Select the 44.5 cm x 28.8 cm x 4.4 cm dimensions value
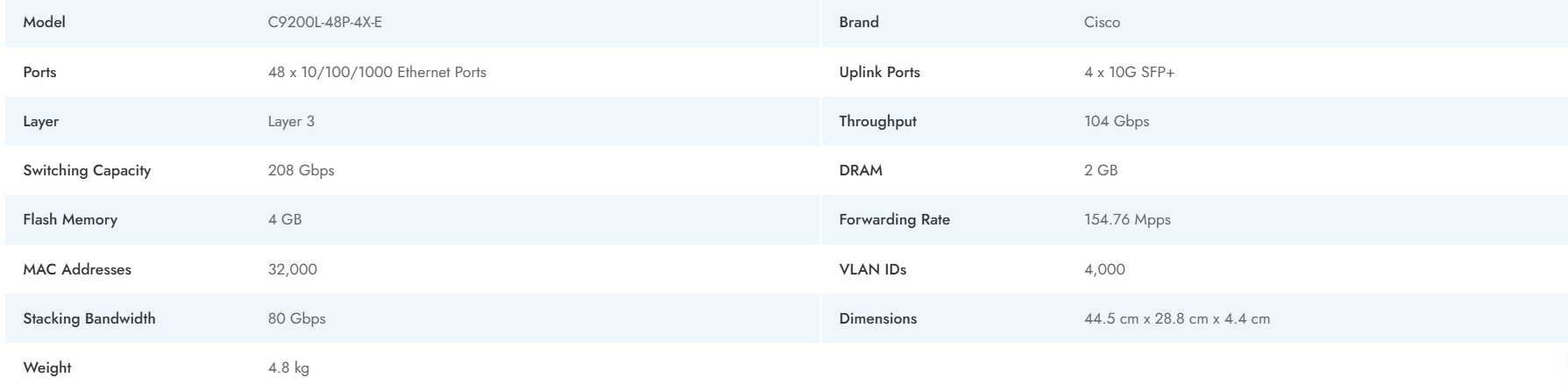Screen dimensions: 1568x392 pos(1176,318)
